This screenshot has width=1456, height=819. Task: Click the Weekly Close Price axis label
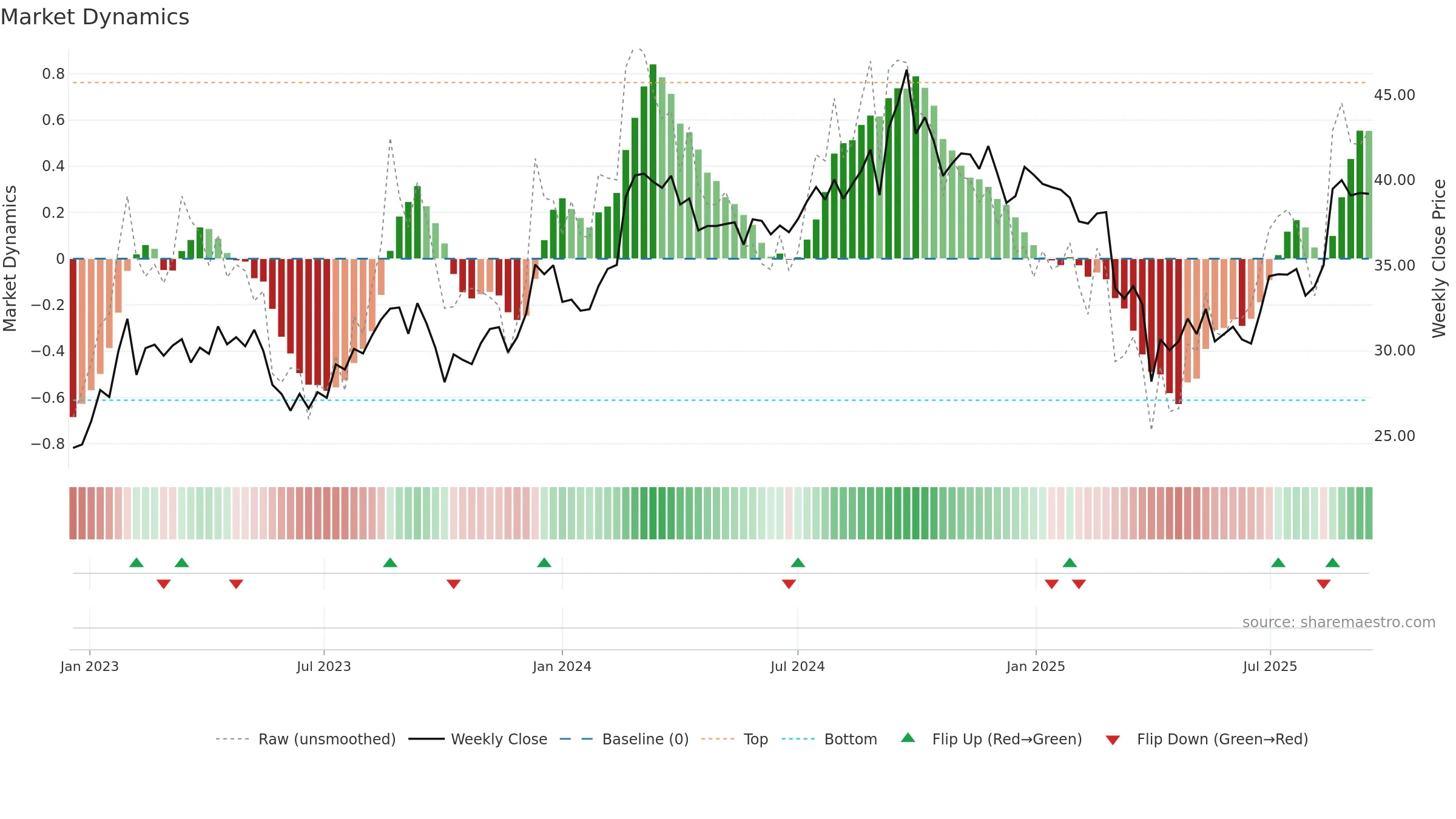point(1439,258)
